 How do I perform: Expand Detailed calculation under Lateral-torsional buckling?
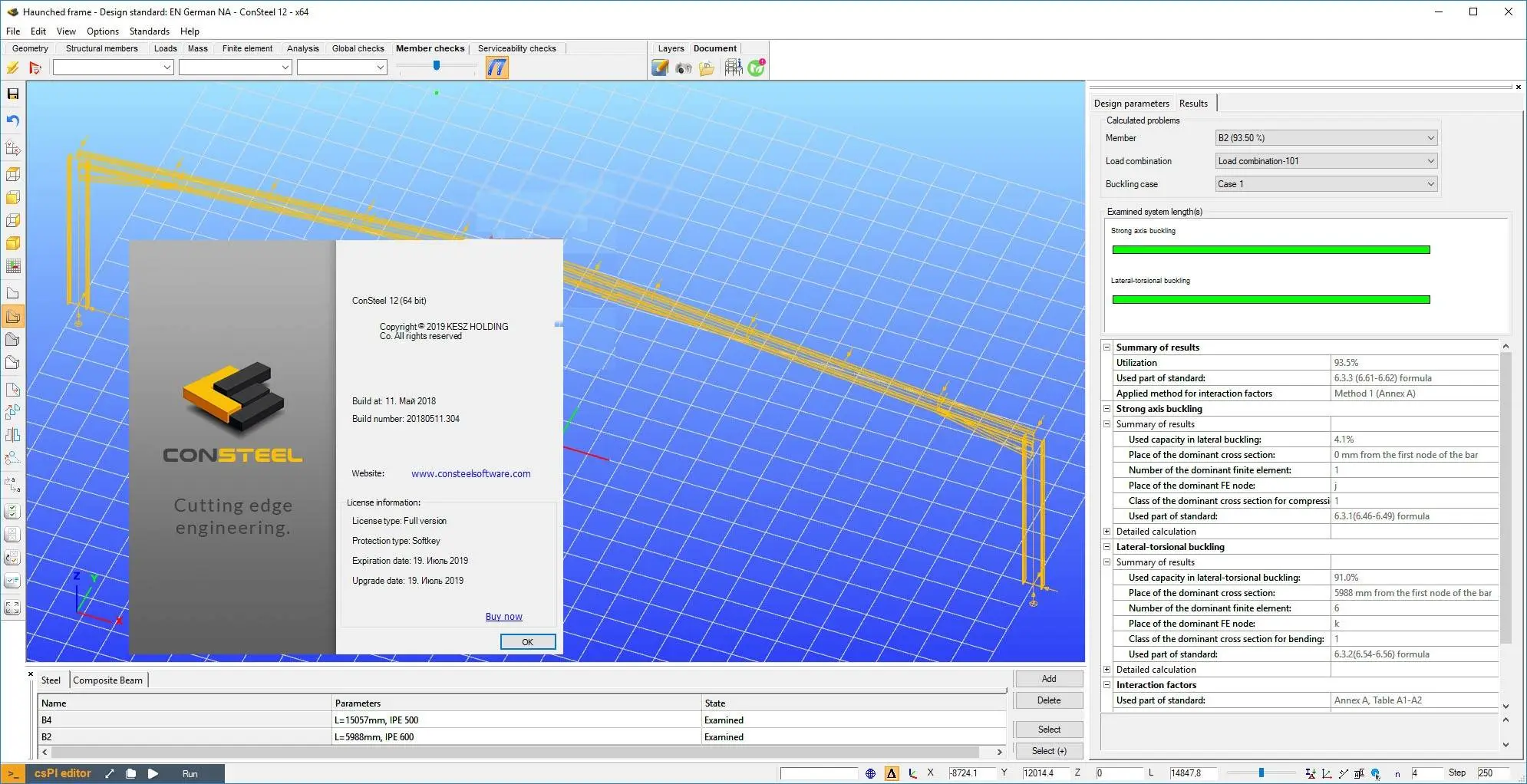pos(1107,670)
